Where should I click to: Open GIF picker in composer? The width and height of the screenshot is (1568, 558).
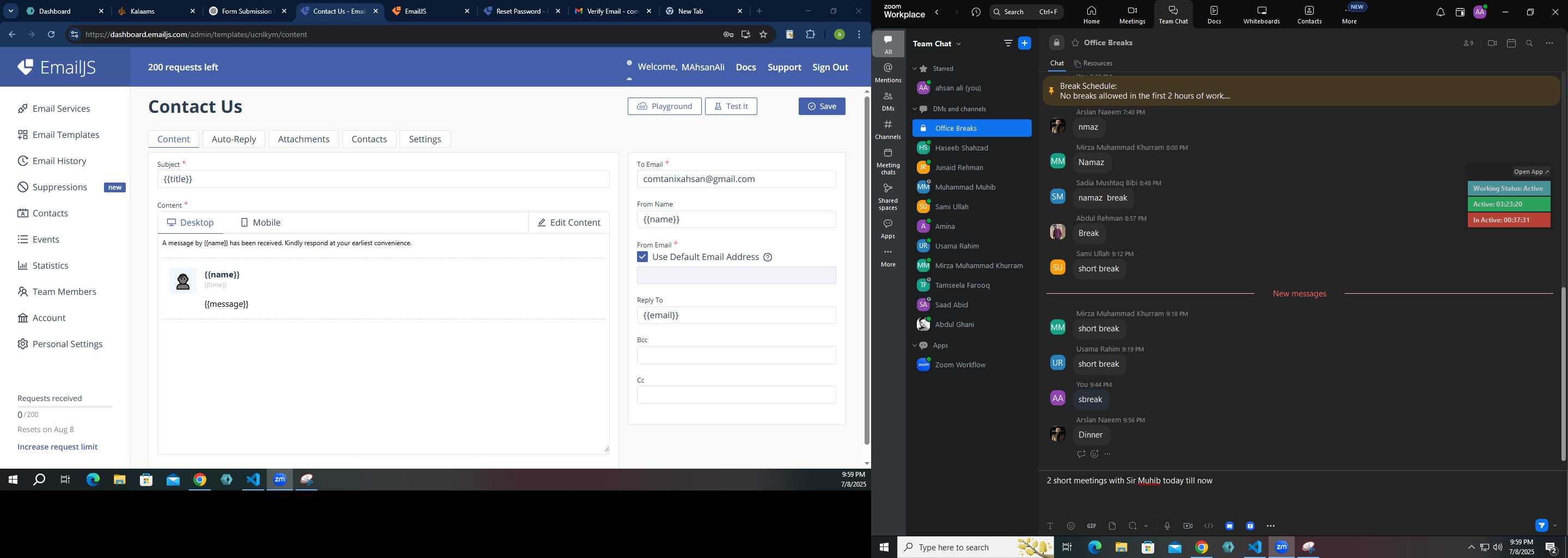click(1092, 526)
